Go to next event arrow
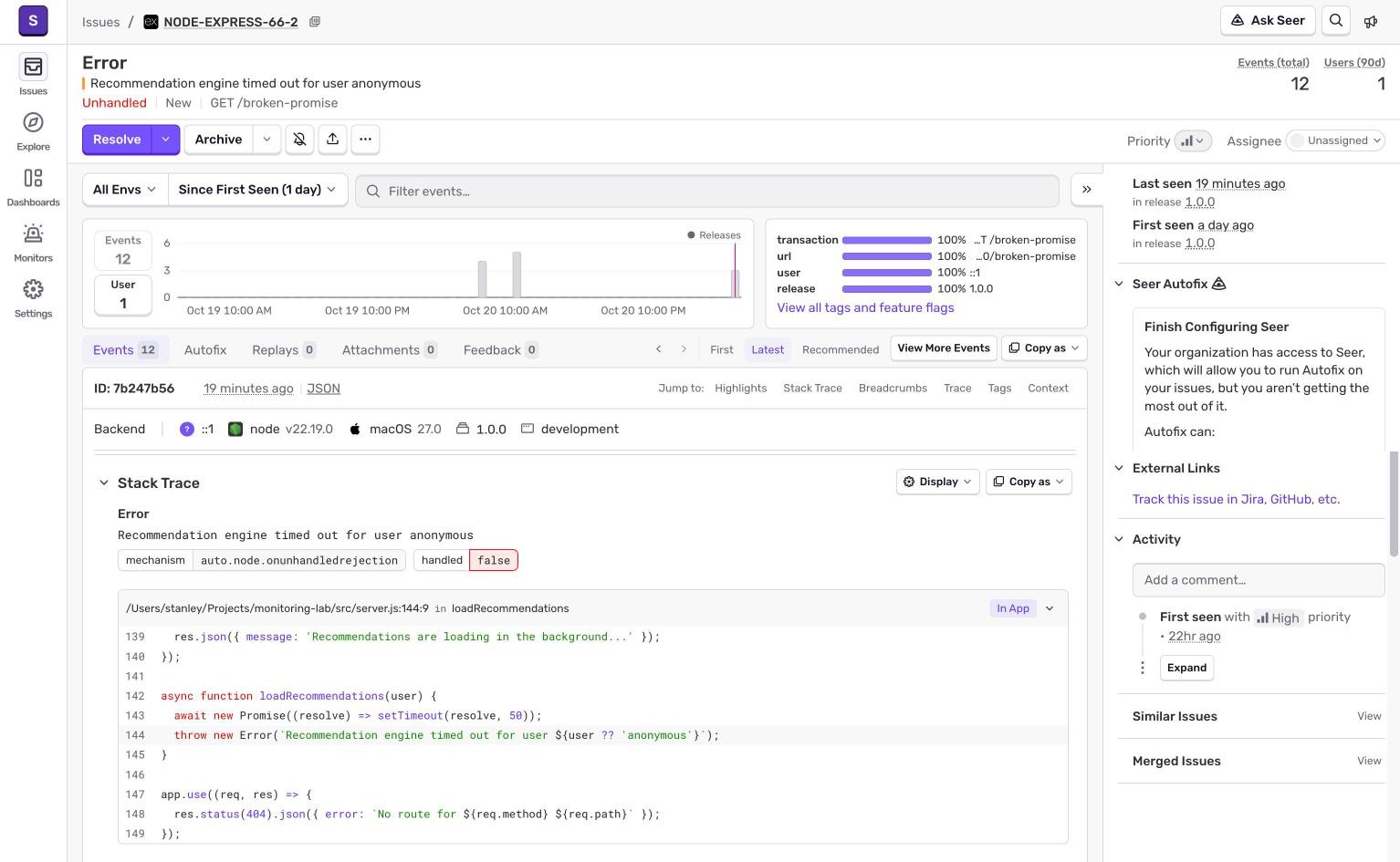 (x=684, y=349)
